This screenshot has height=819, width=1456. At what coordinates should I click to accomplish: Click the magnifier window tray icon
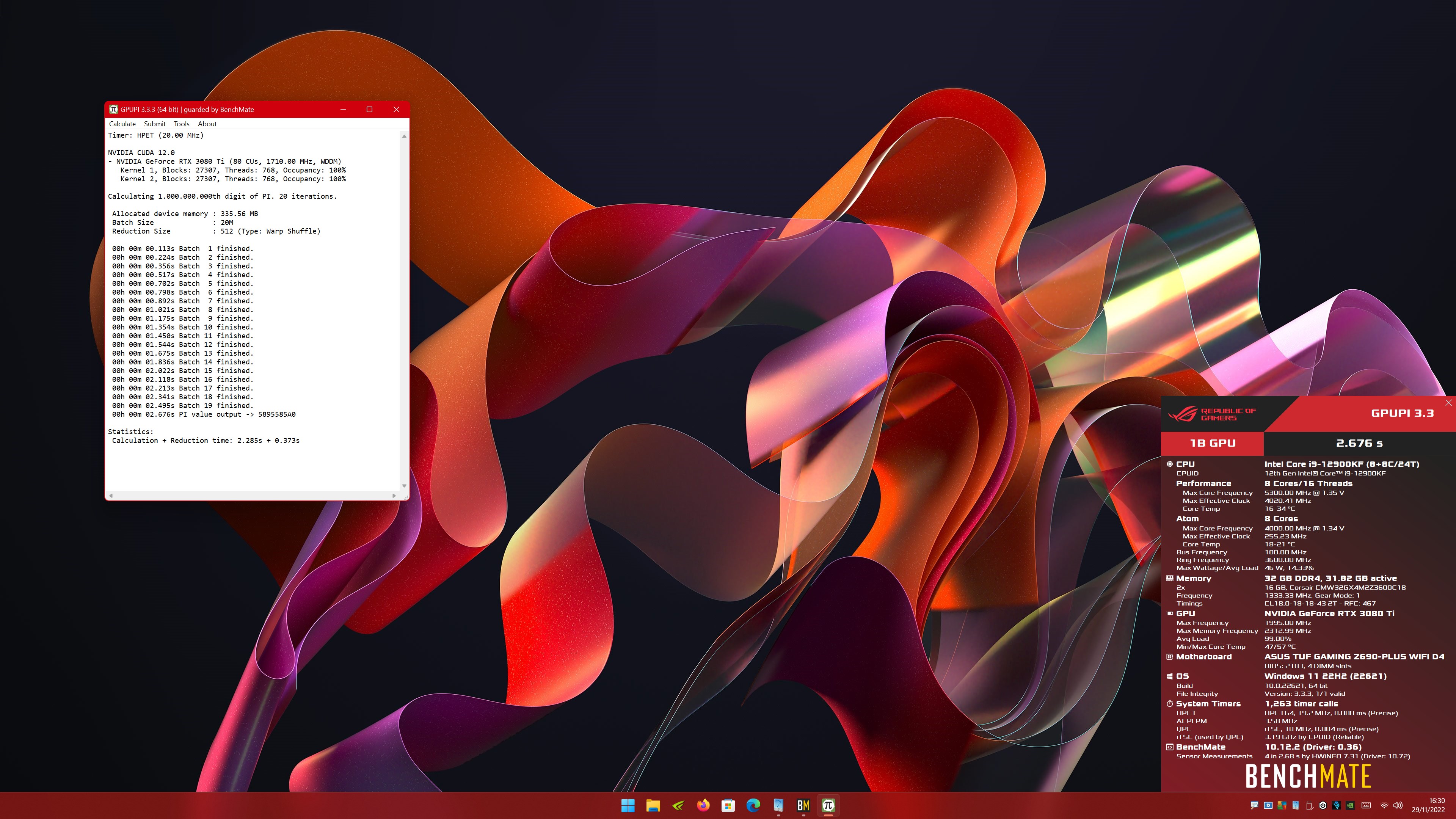(1255, 805)
